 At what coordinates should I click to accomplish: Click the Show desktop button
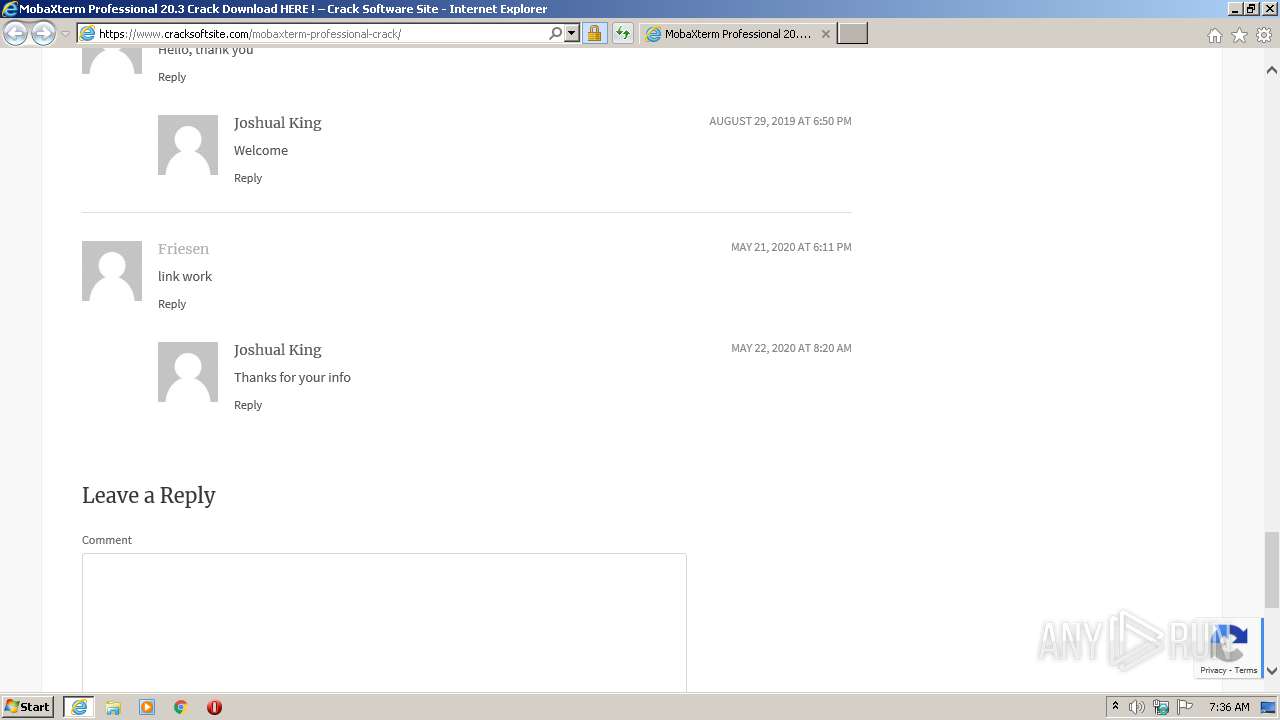click(x=1269, y=707)
